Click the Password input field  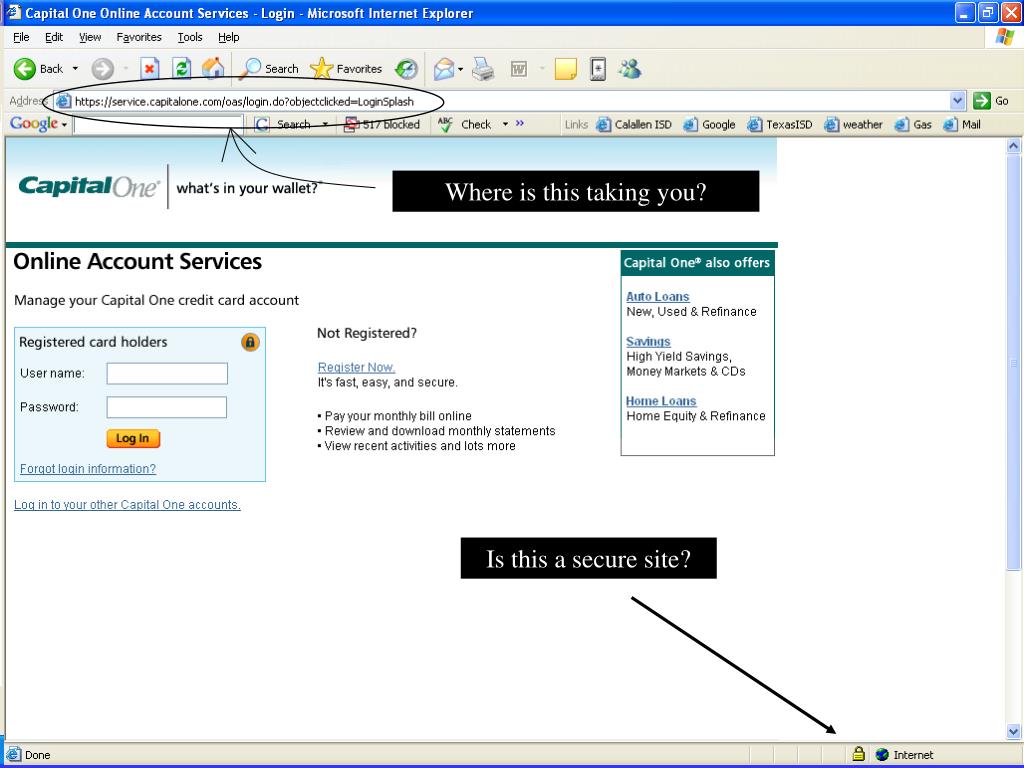click(167, 407)
